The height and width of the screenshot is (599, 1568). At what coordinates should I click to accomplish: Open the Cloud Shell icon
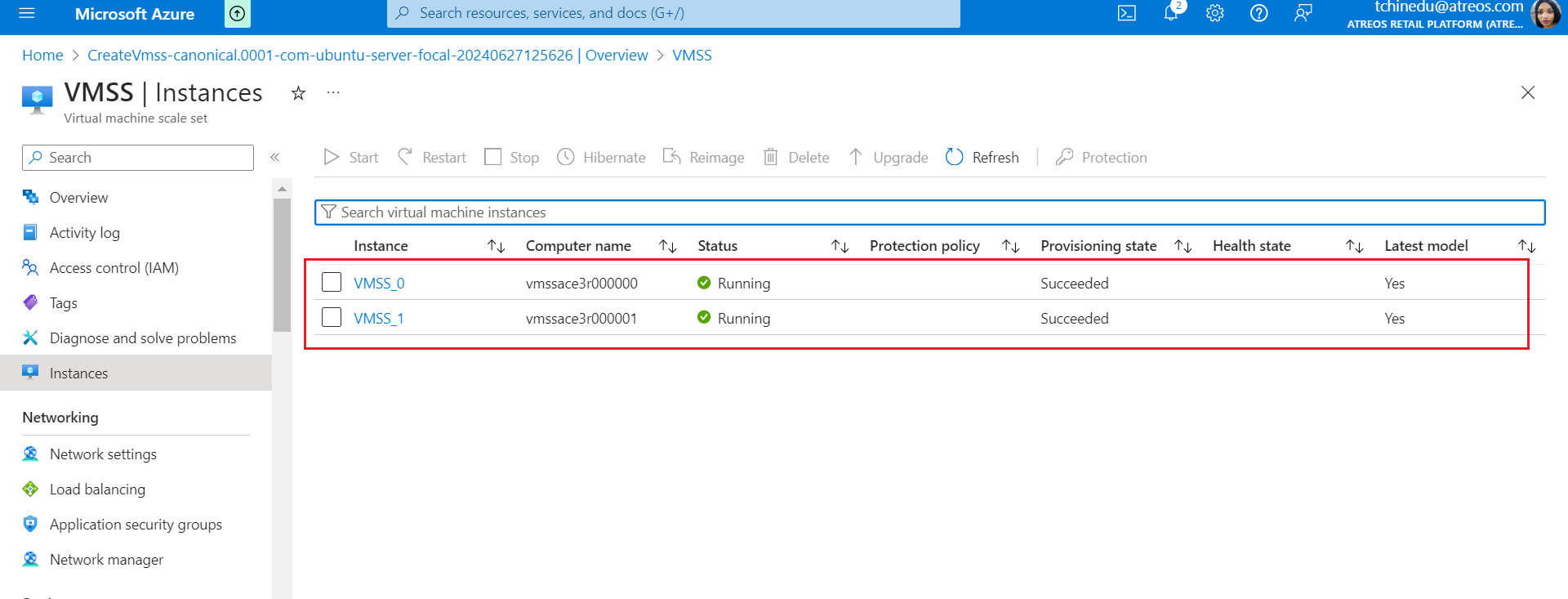click(x=1127, y=13)
